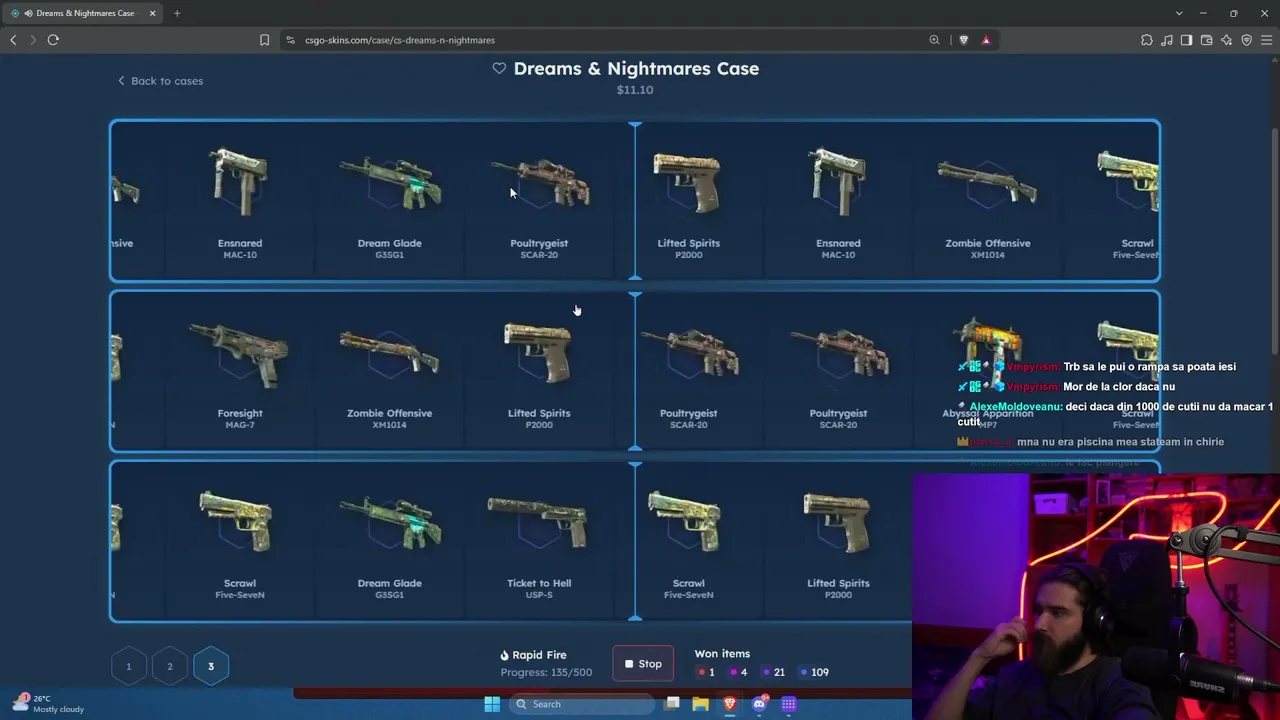Viewport: 1280px width, 720px height.
Task: Open the Windows Start menu
Action: coord(492,704)
